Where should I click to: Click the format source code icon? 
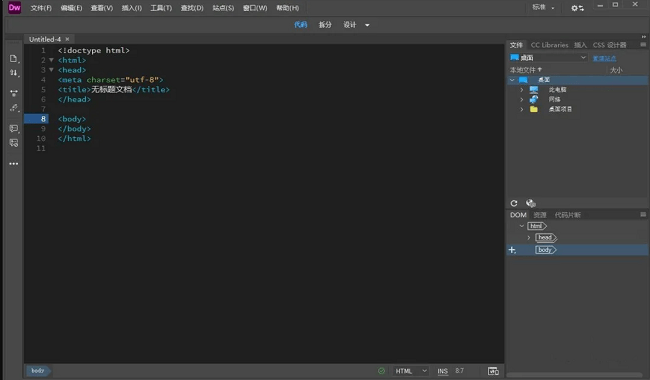14,108
